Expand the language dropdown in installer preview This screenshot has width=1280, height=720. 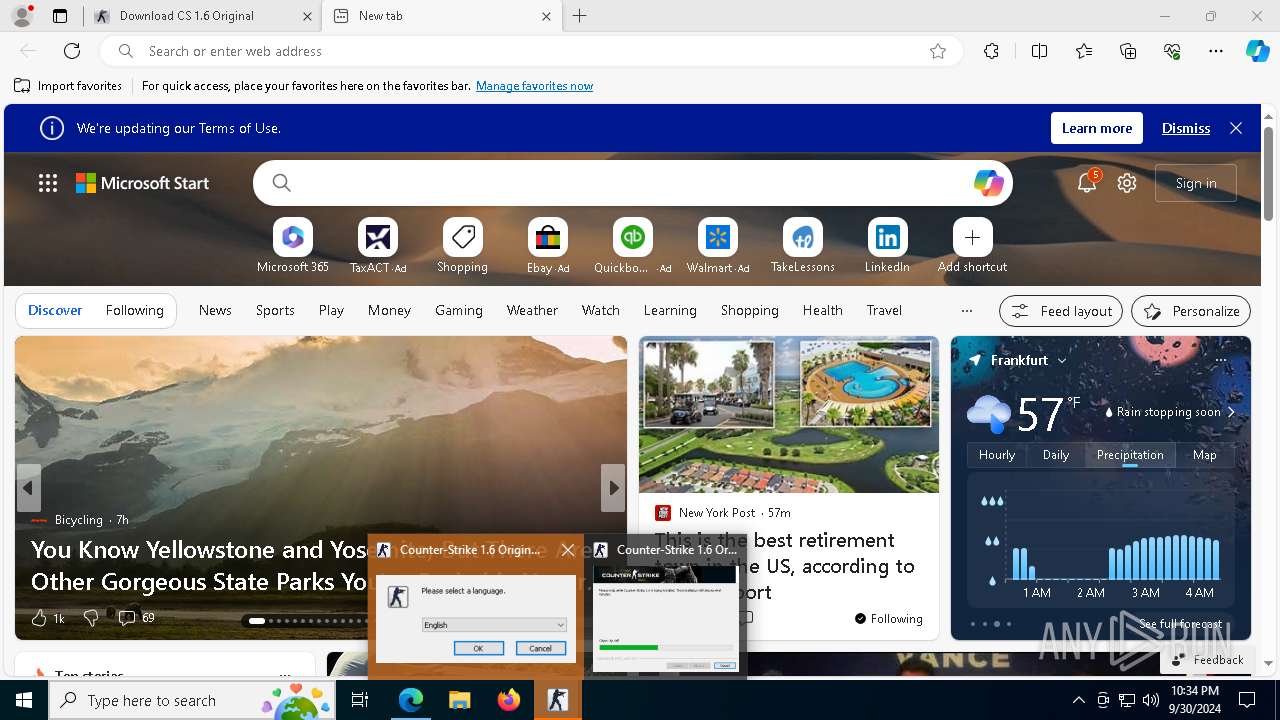560,625
